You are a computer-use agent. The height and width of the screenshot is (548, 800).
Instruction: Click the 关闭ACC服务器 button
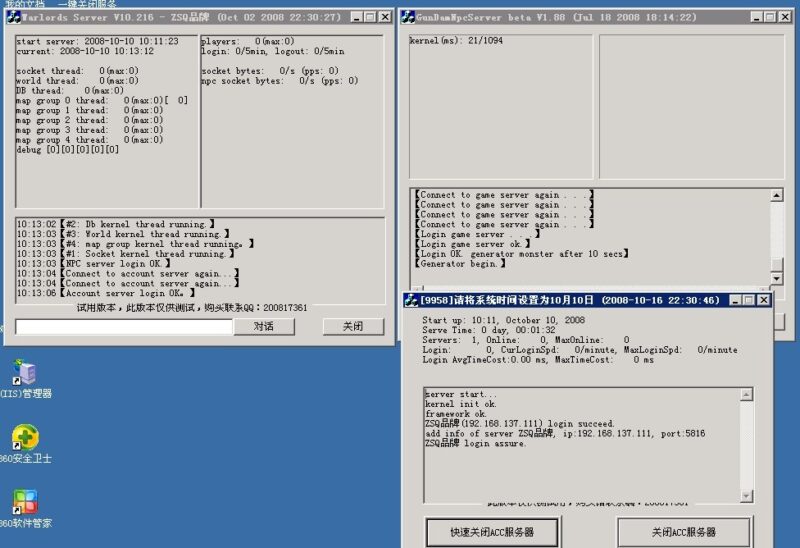click(682, 531)
